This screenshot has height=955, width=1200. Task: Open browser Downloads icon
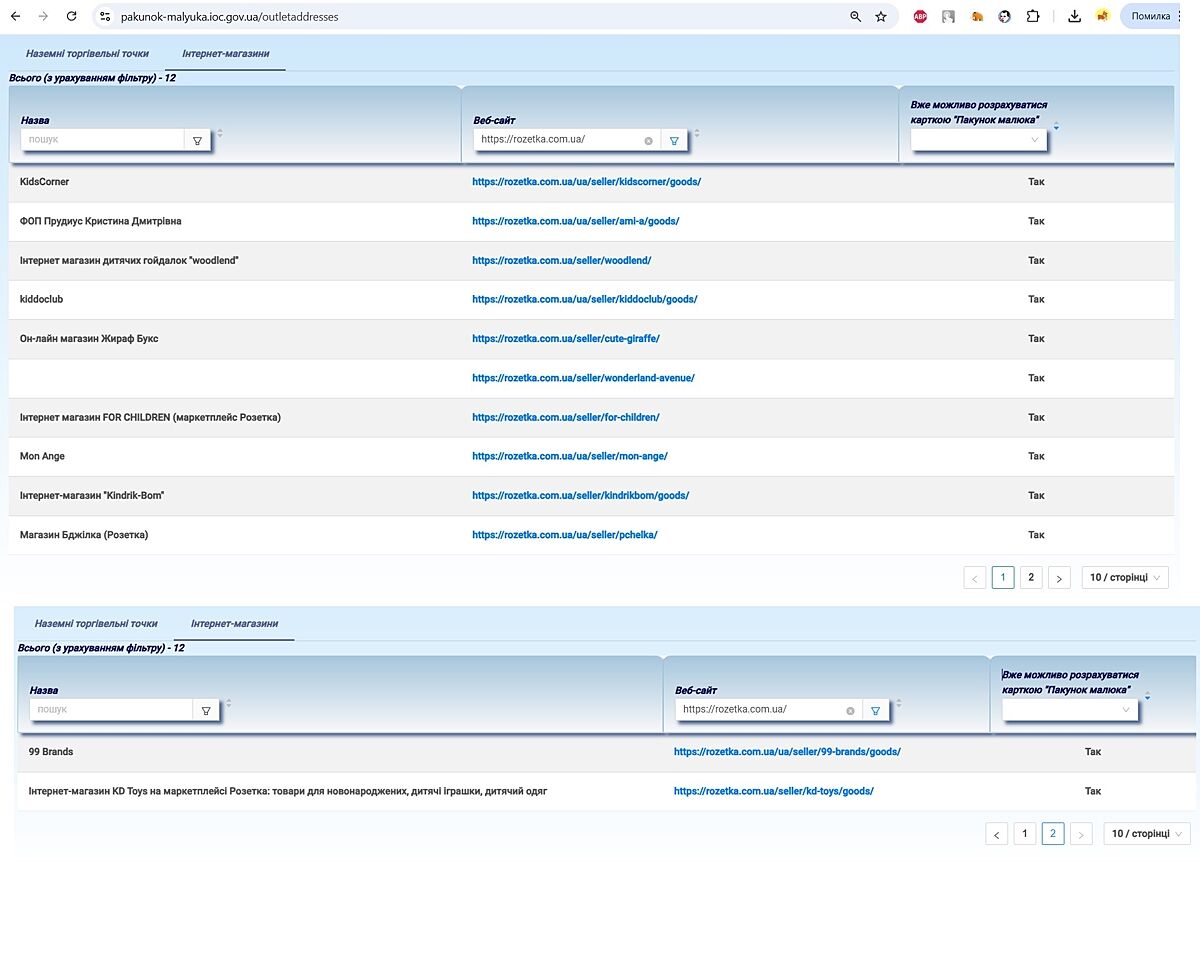point(1075,16)
